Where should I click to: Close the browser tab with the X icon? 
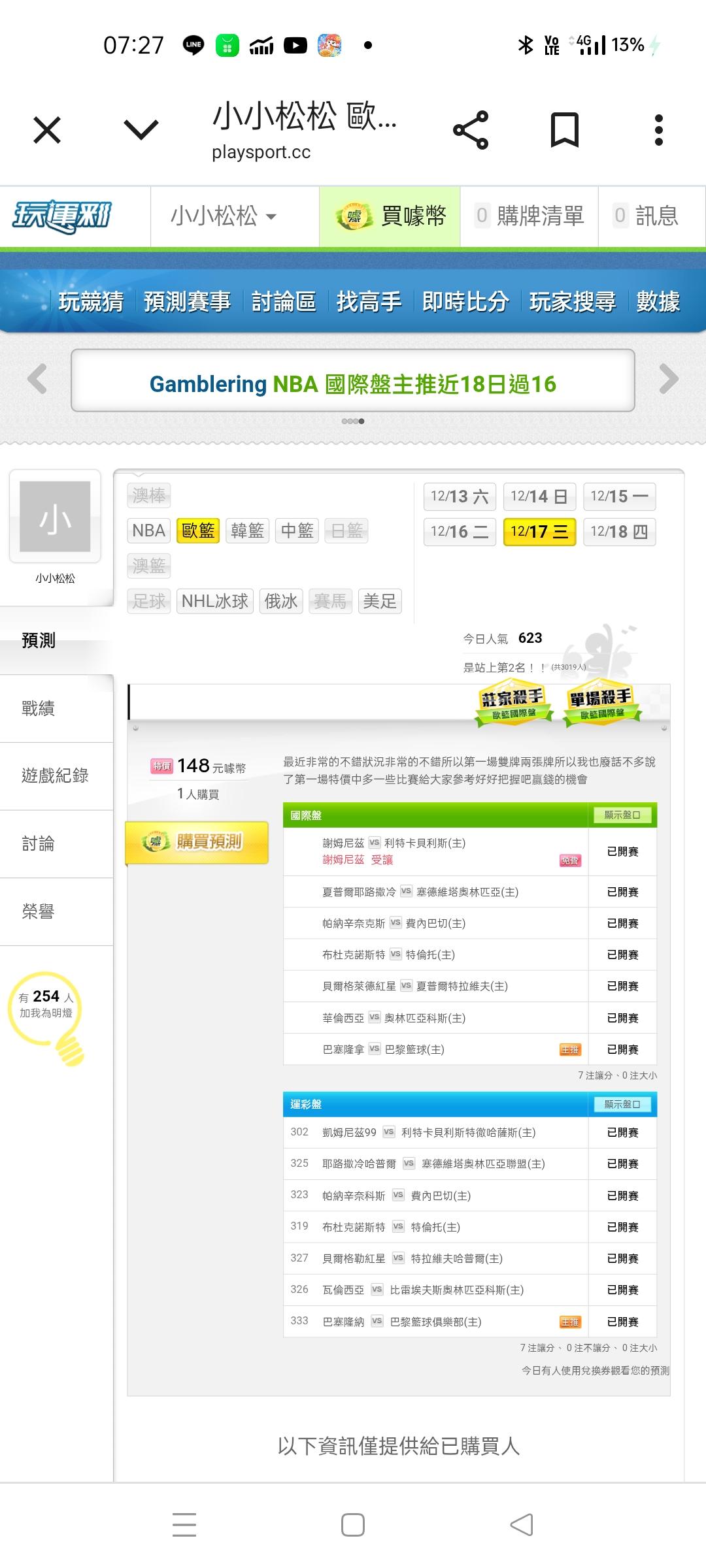47,130
